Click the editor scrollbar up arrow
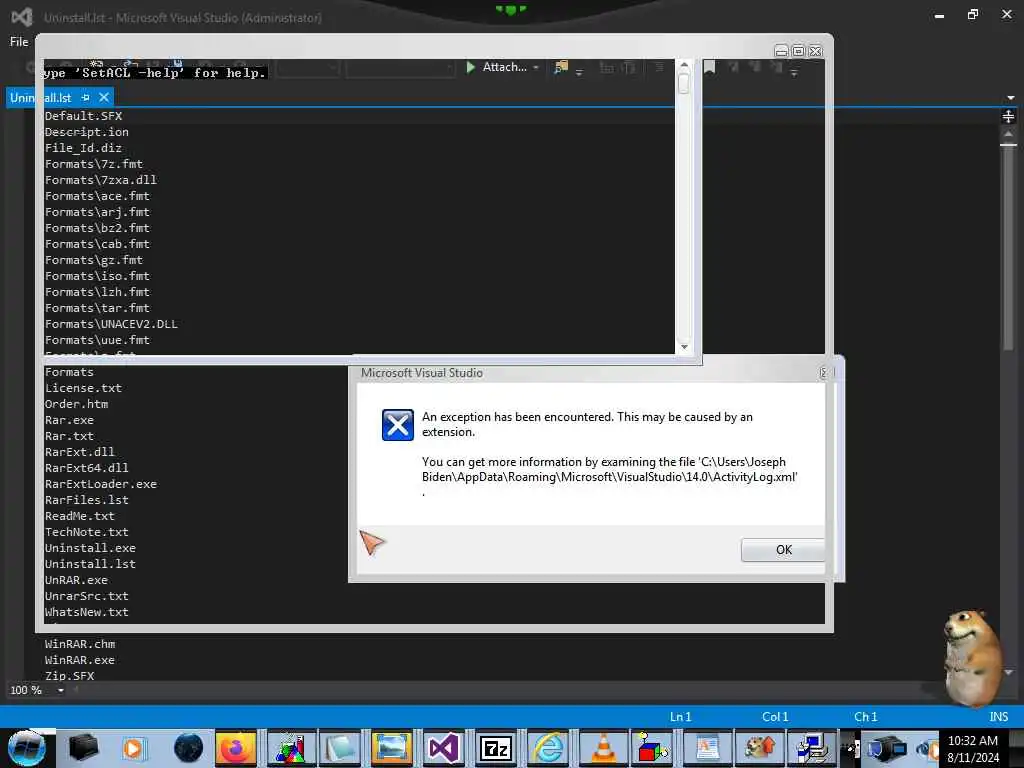The image size is (1024, 768). click(x=1008, y=133)
